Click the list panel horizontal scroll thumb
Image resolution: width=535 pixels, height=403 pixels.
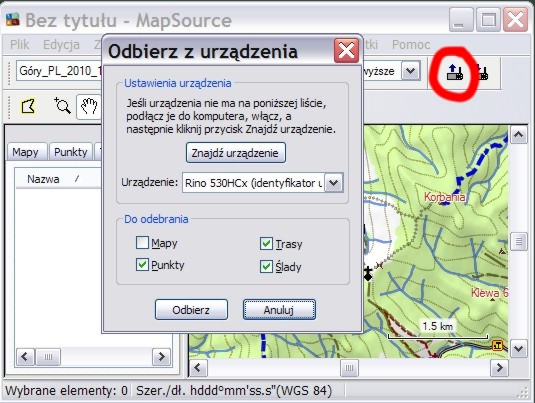(x=48, y=357)
